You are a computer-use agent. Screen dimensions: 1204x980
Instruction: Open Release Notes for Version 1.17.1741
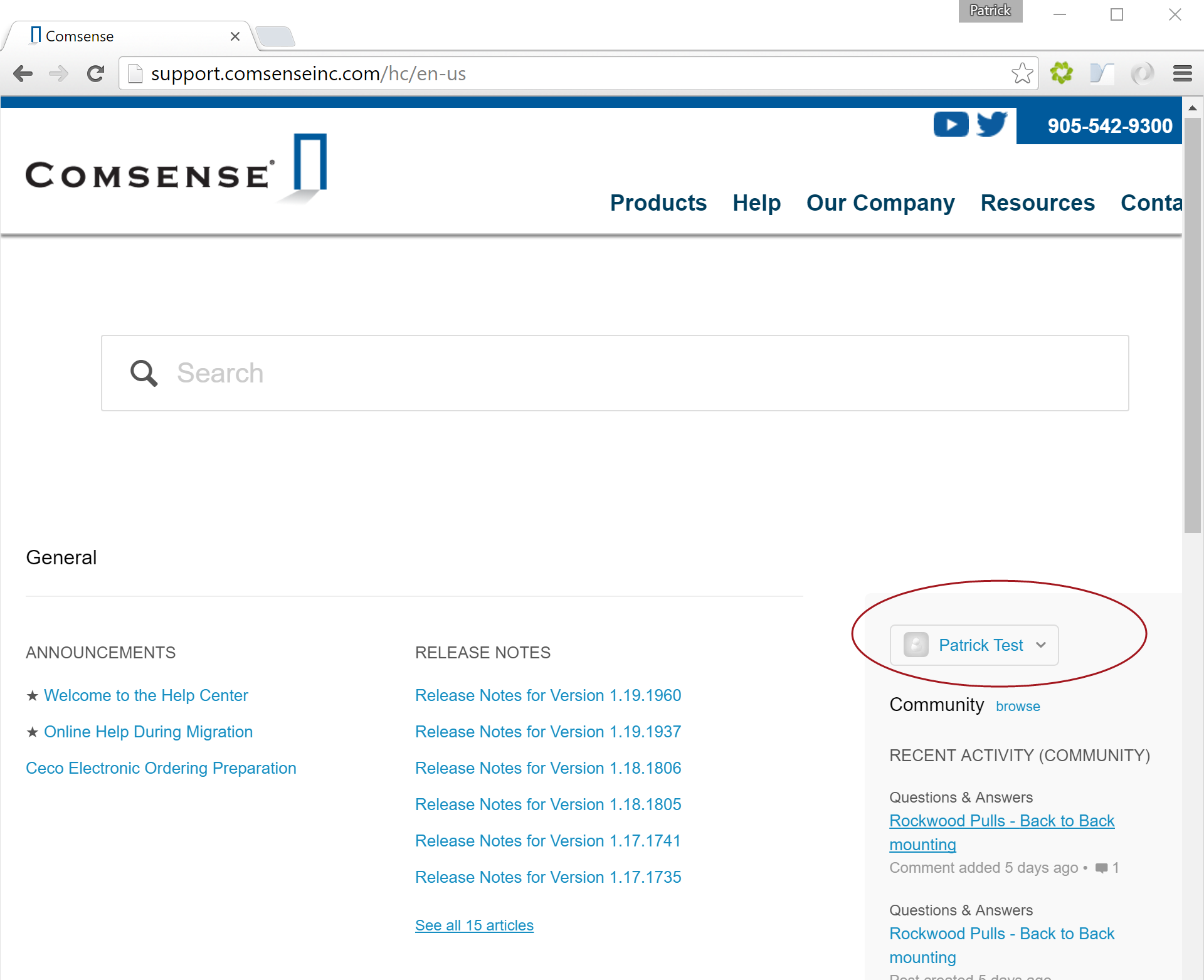pyautogui.click(x=548, y=841)
